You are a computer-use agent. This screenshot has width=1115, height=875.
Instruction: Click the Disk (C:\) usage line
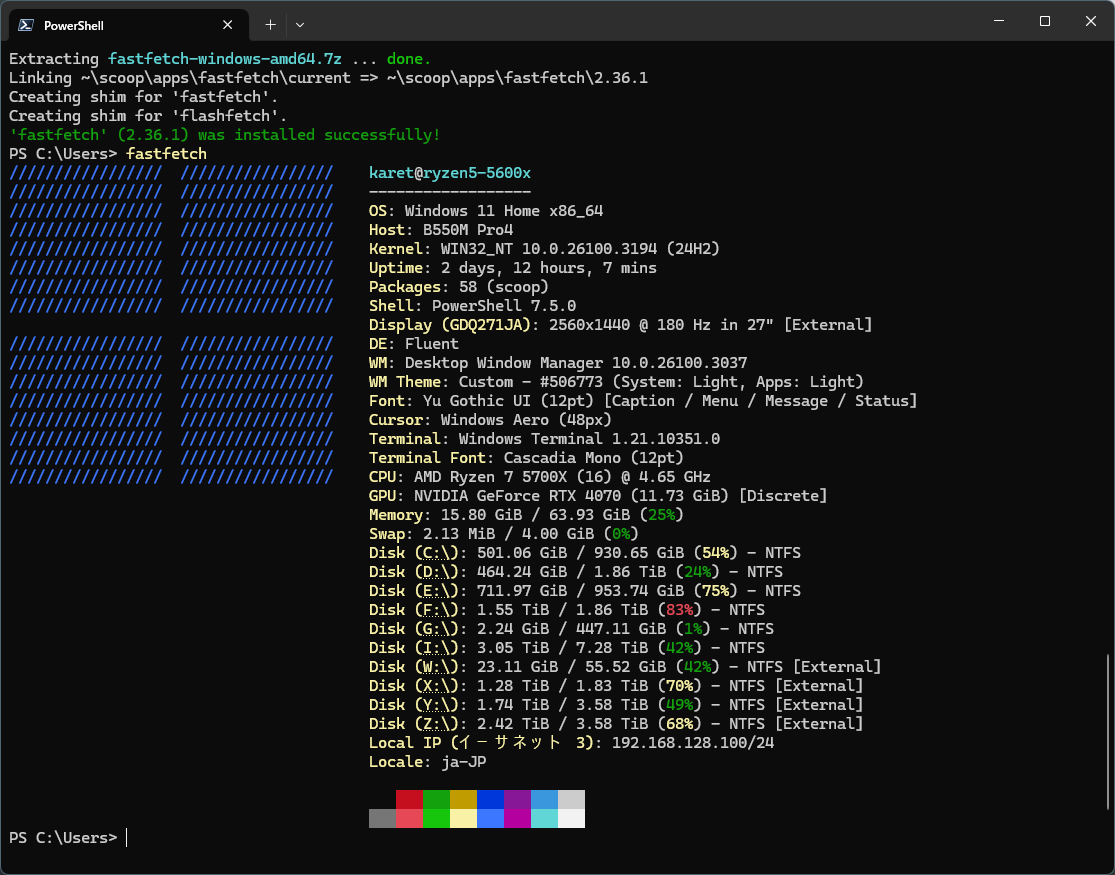click(x=585, y=553)
